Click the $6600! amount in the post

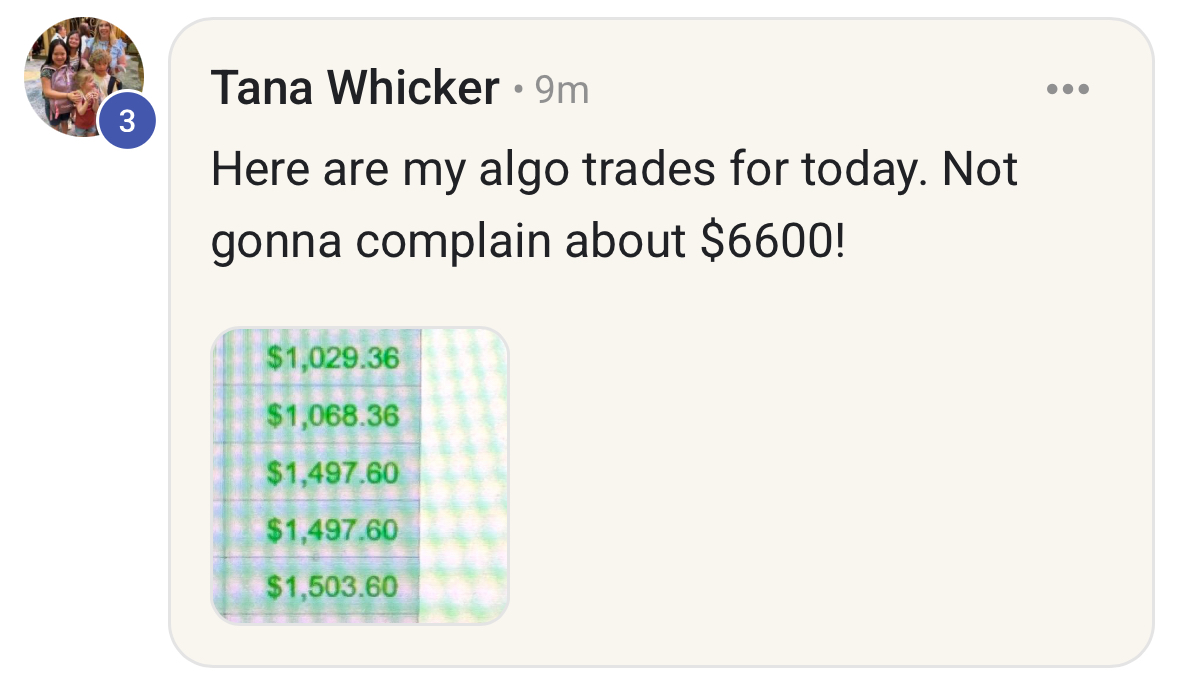(773, 241)
